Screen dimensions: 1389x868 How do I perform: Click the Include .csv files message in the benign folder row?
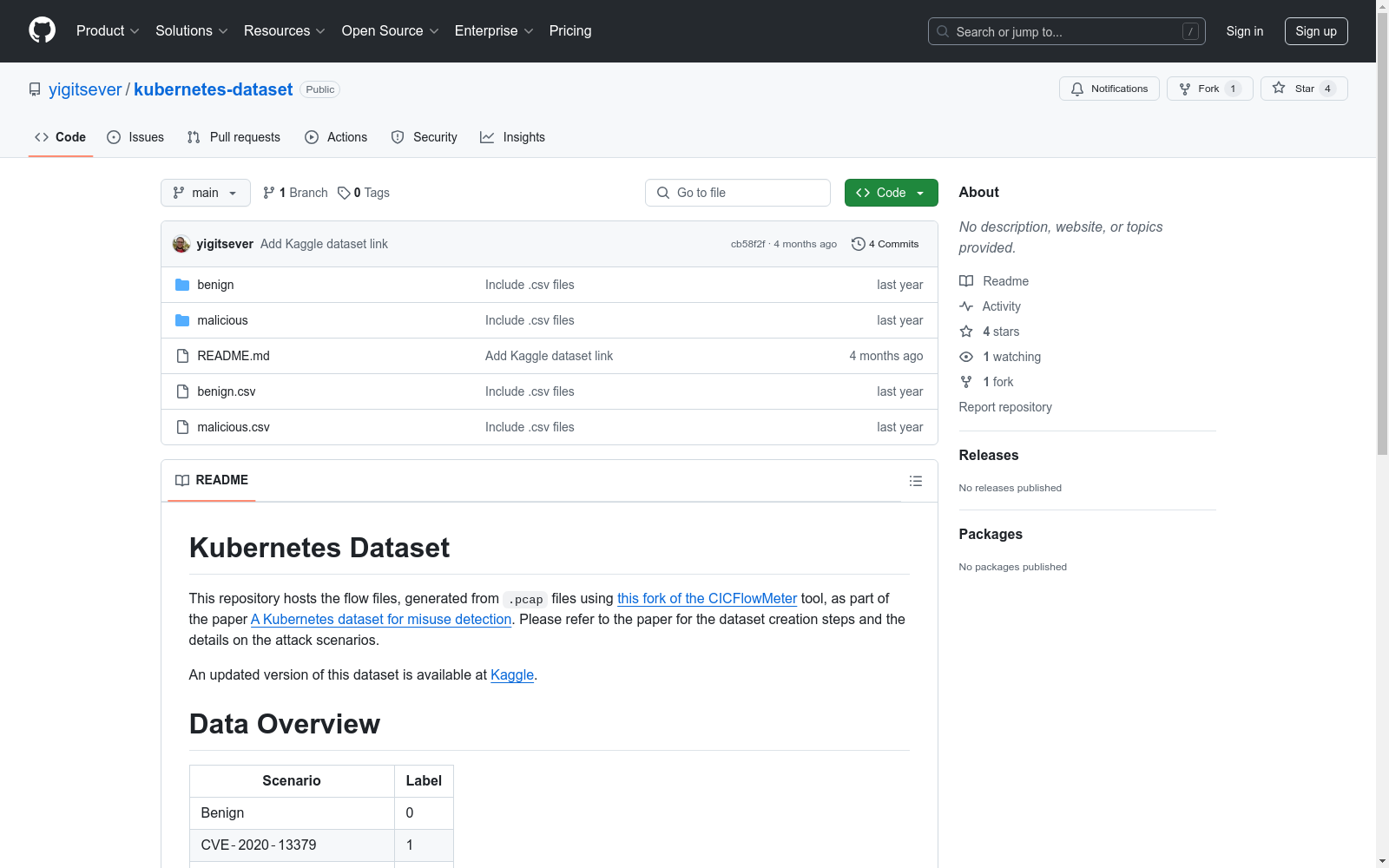[x=530, y=285]
